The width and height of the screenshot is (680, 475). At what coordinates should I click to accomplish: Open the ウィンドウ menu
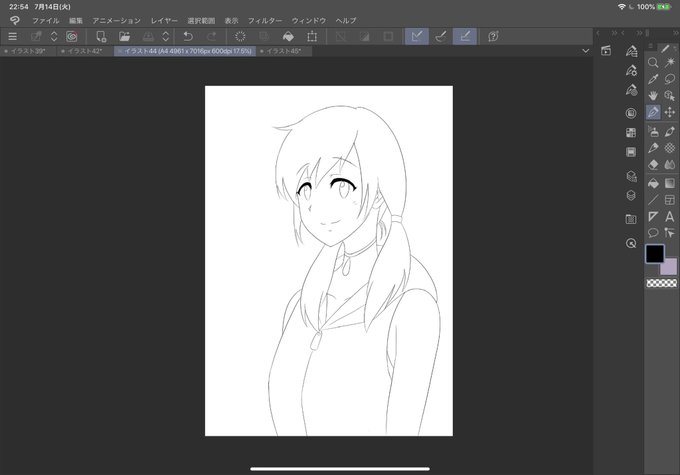click(309, 20)
